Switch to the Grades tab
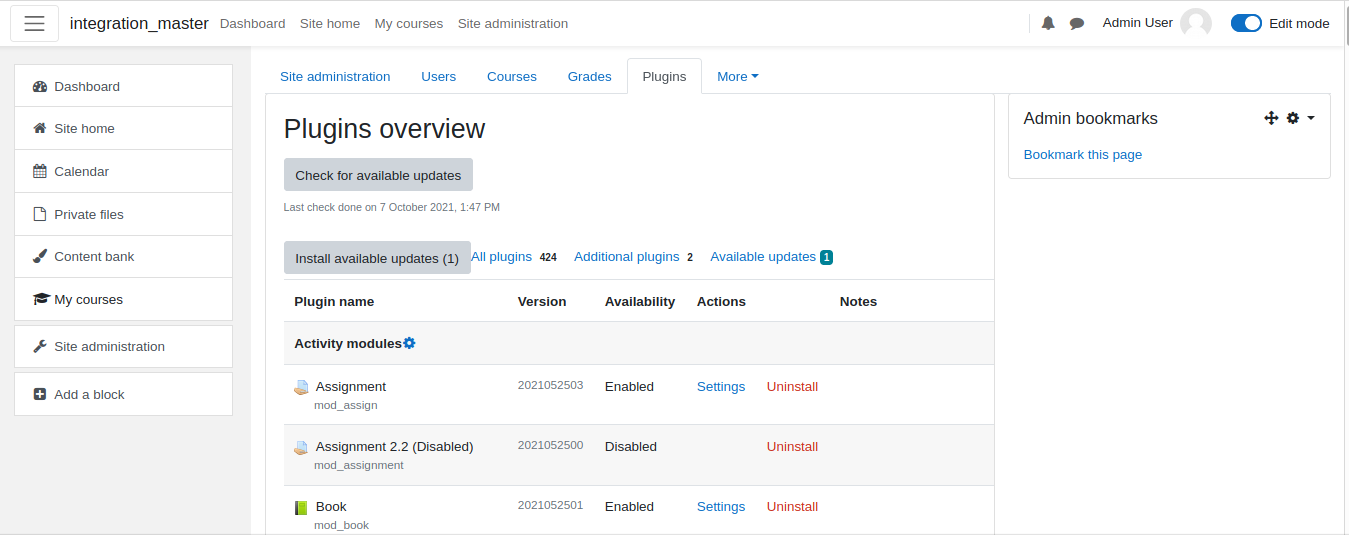 tap(590, 76)
